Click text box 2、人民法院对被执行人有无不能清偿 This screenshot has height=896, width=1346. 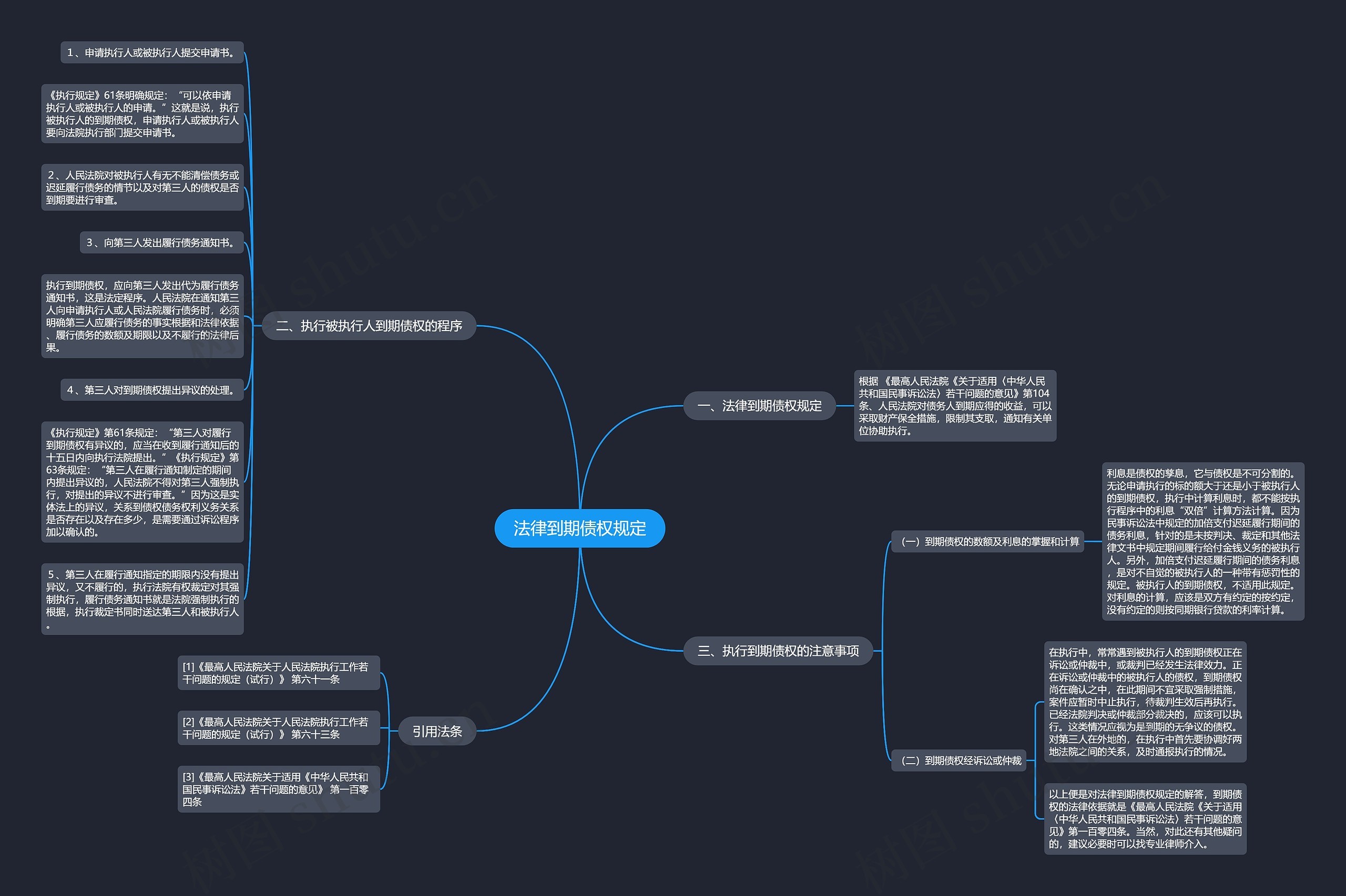click(x=142, y=188)
